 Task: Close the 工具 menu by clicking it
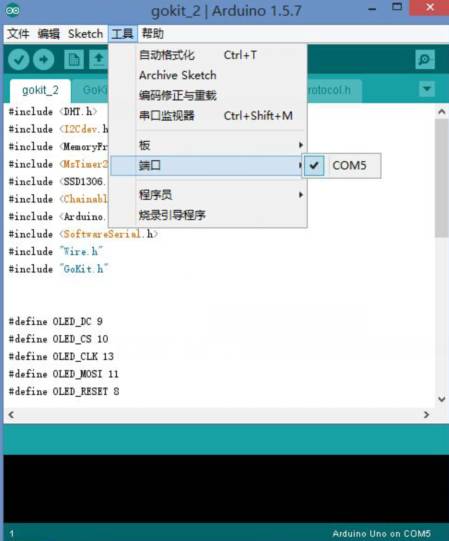(123, 34)
